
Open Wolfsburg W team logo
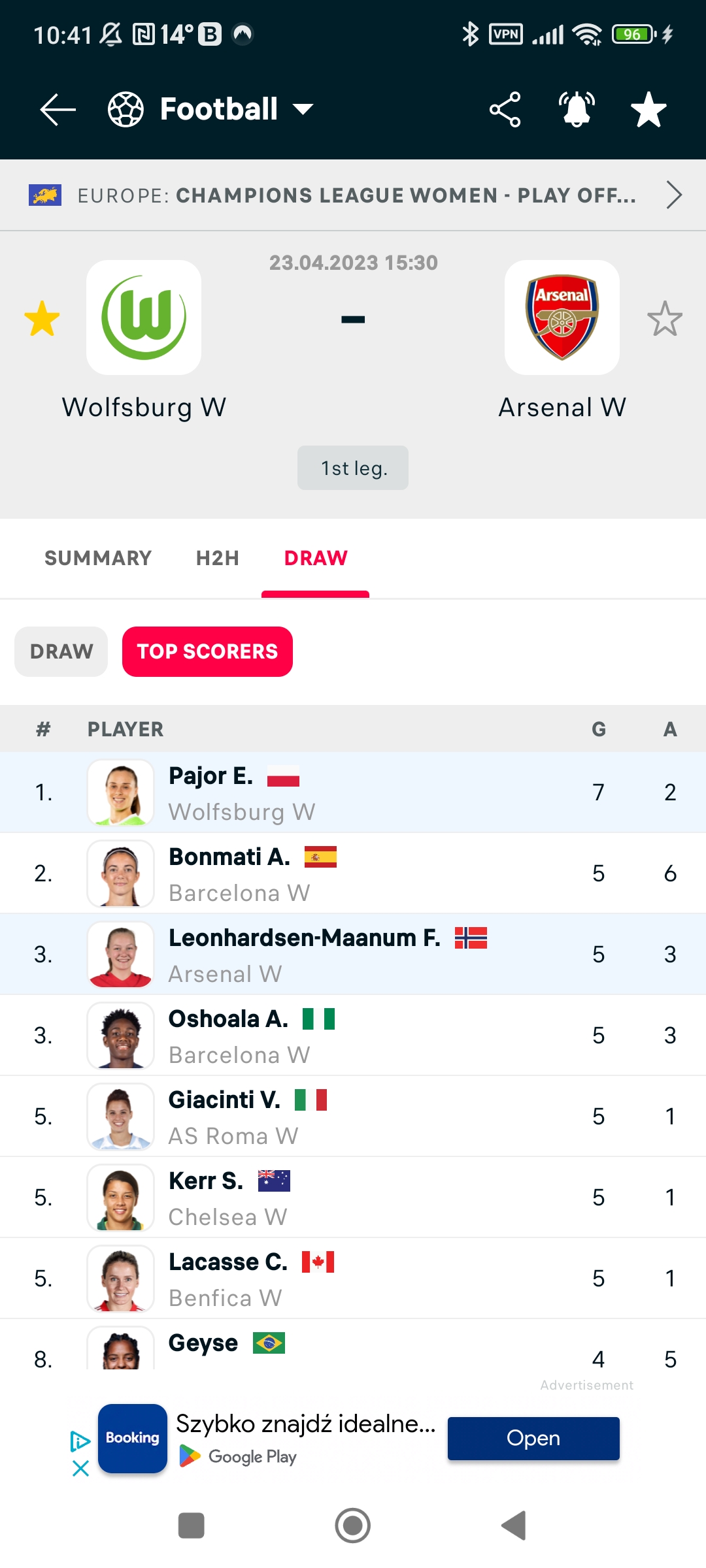tap(144, 318)
